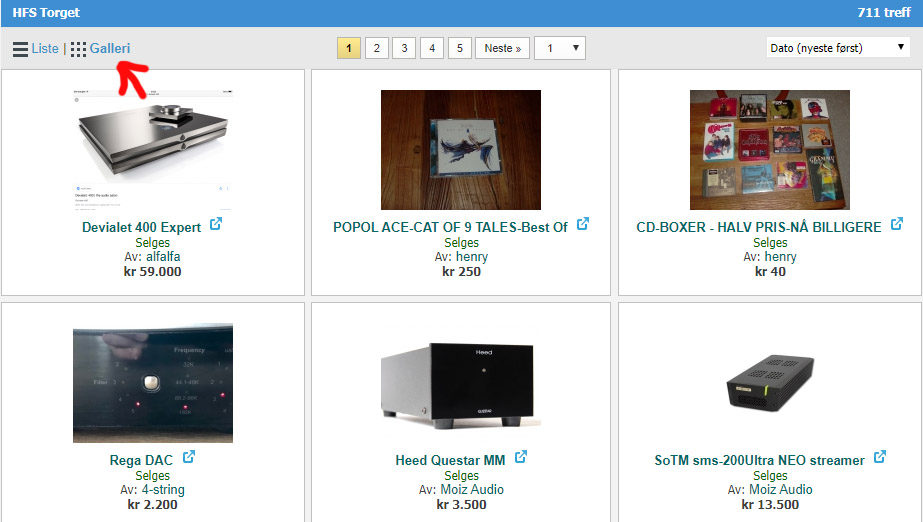This screenshot has height=522, width=923.
Task: Click the Neste » next page button
Action: point(503,48)
